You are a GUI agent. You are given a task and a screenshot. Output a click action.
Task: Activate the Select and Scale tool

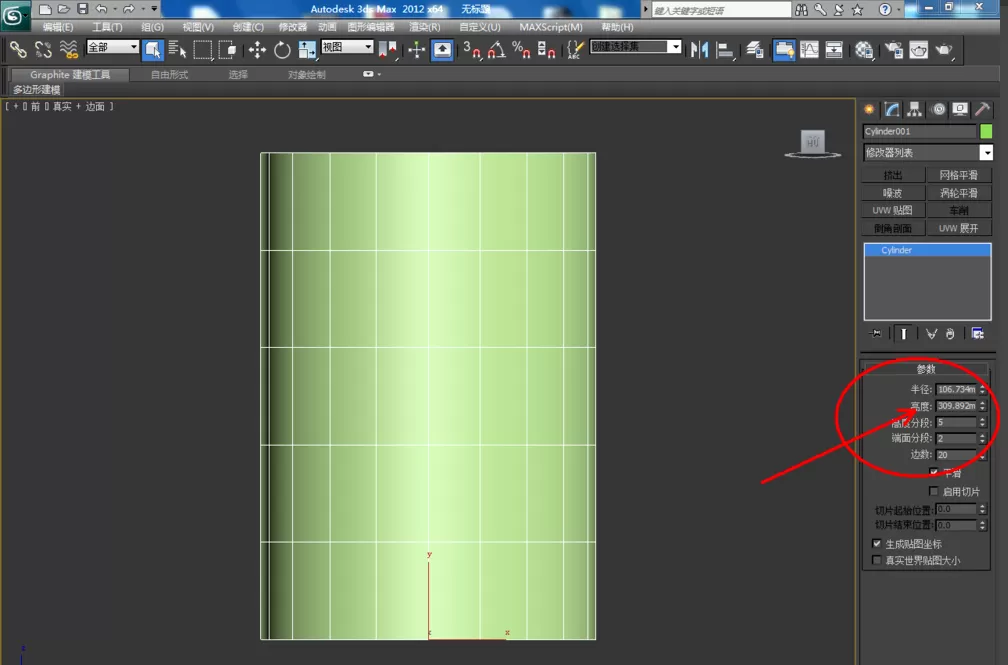click(x=307, y=50)
